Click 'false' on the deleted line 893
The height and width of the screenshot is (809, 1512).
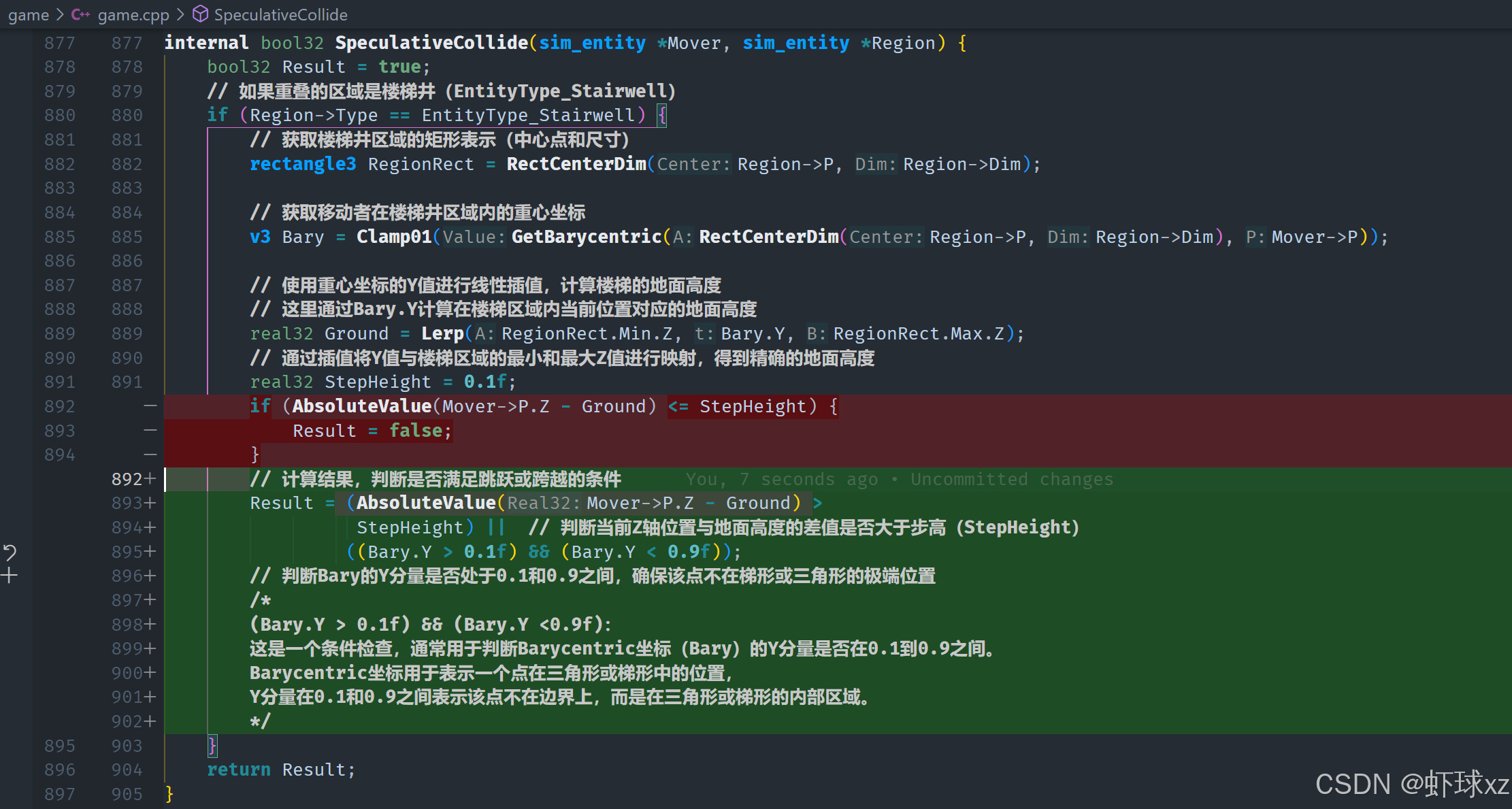pyautogui.click(x=416, y=431)
